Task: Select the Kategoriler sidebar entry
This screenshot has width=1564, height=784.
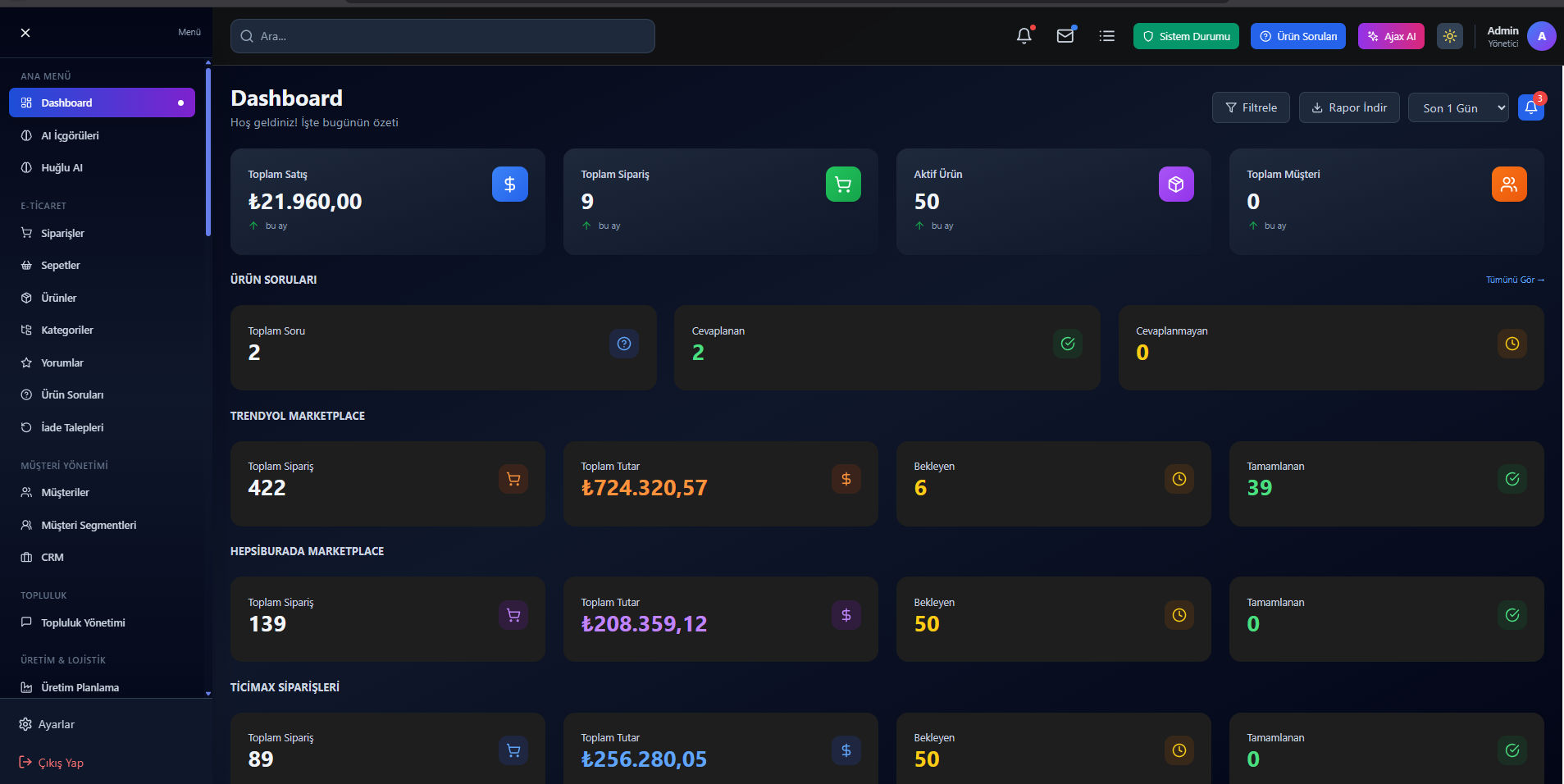Action: (67, 330)
